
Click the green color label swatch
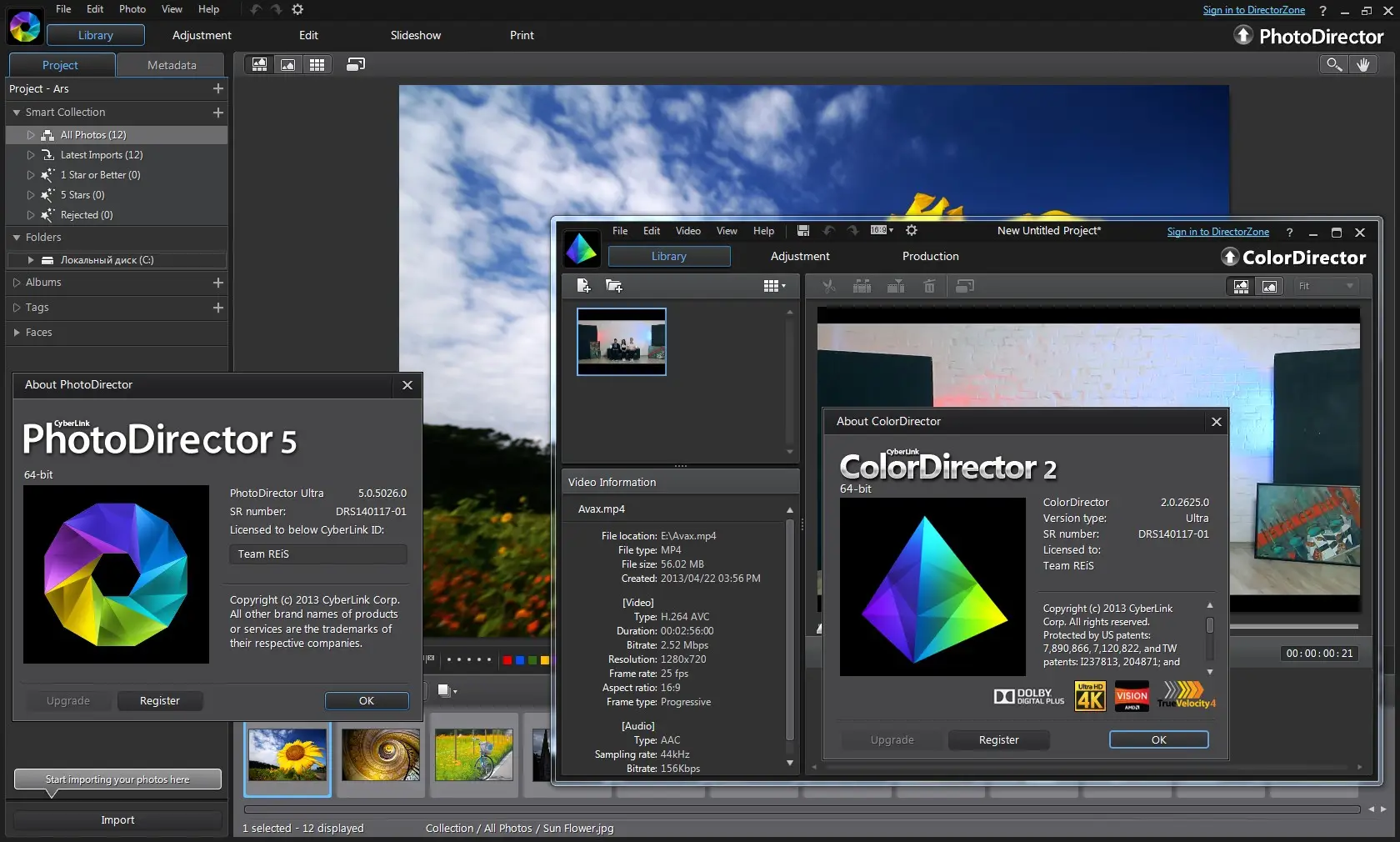(532, 660)
